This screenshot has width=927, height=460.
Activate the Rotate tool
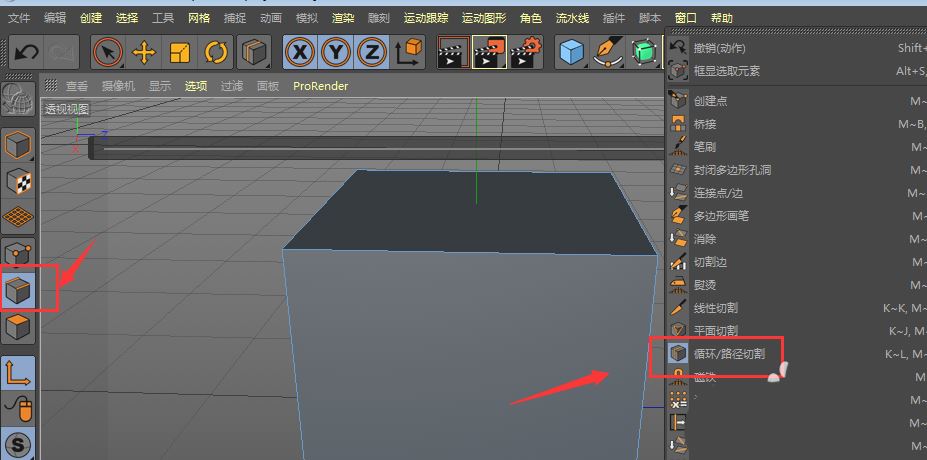[215, 52]
